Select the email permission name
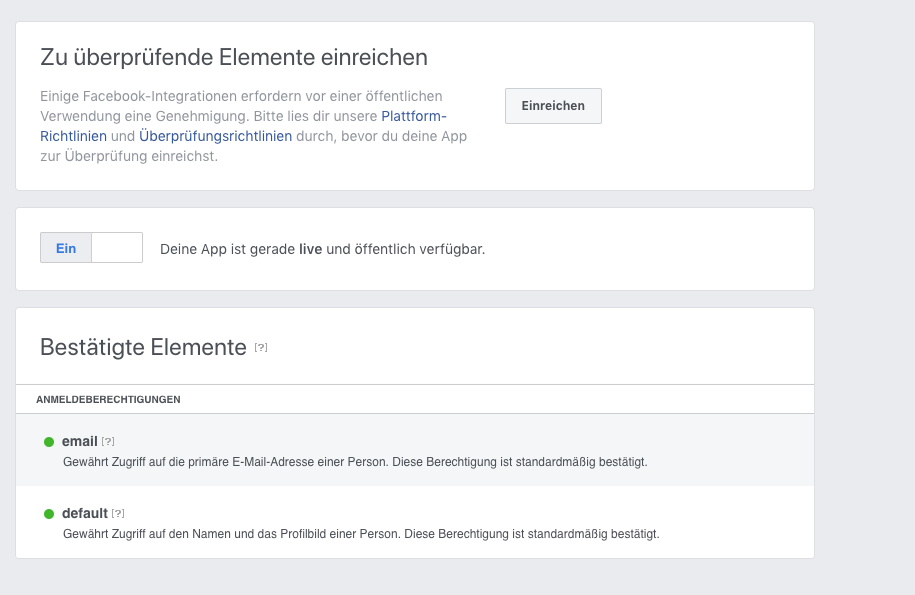This screenshot has height=595, width=915. coord(79,442)
